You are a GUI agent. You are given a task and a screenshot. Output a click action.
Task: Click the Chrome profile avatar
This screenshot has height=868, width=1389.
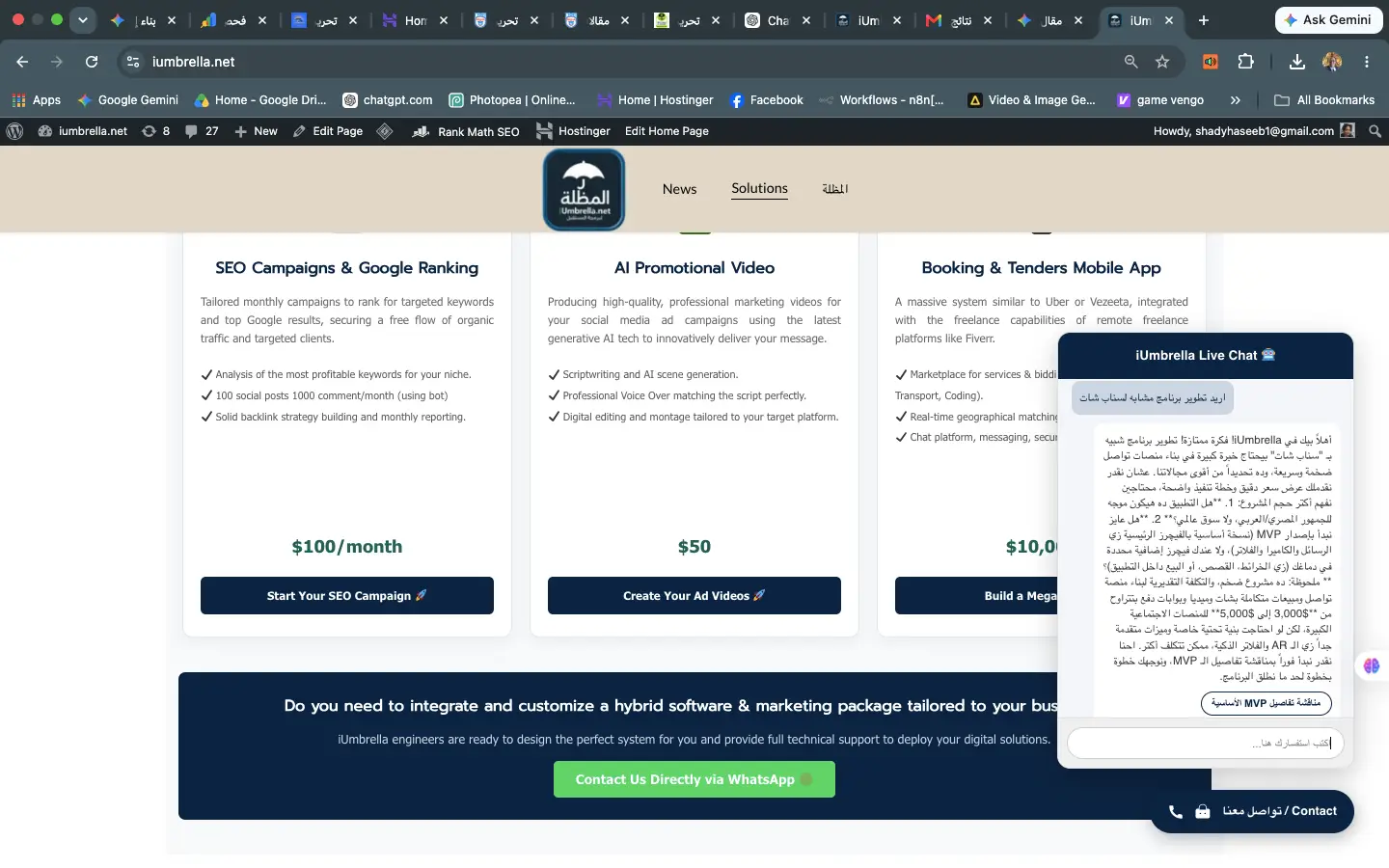coord(1332,62)
